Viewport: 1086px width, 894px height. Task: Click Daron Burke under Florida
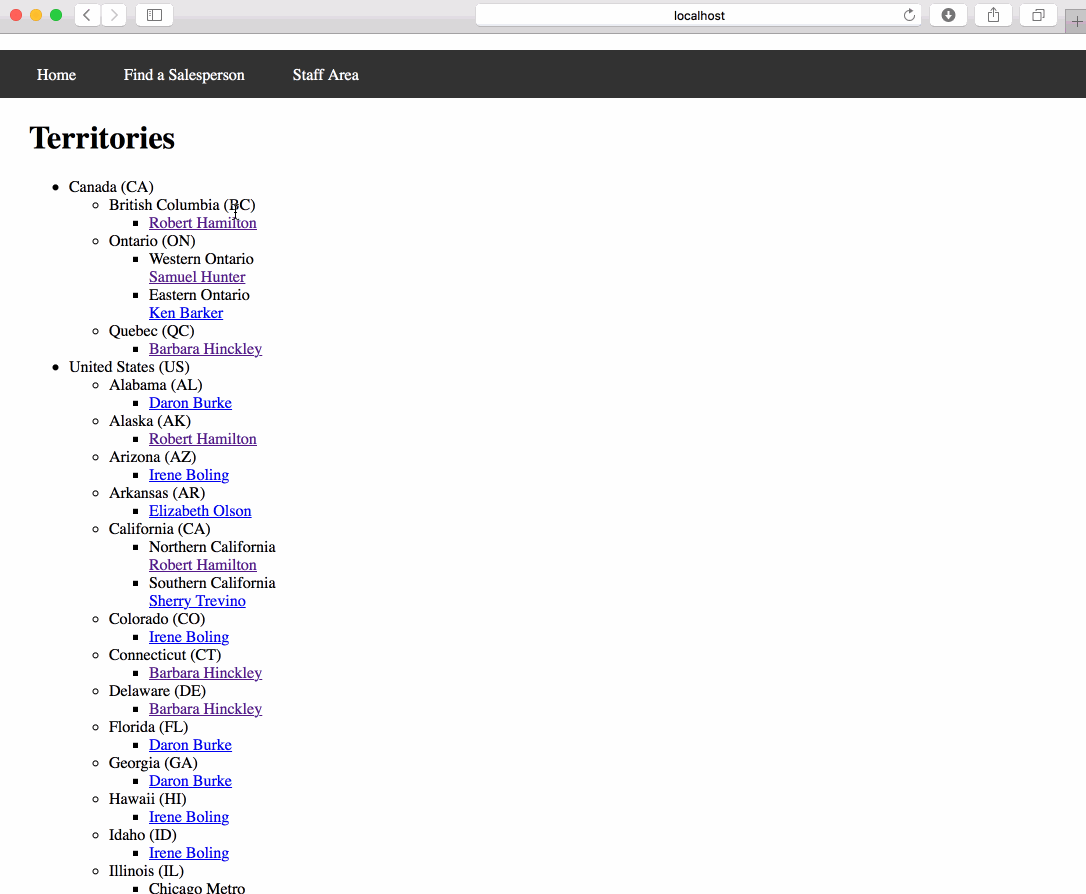190,744
